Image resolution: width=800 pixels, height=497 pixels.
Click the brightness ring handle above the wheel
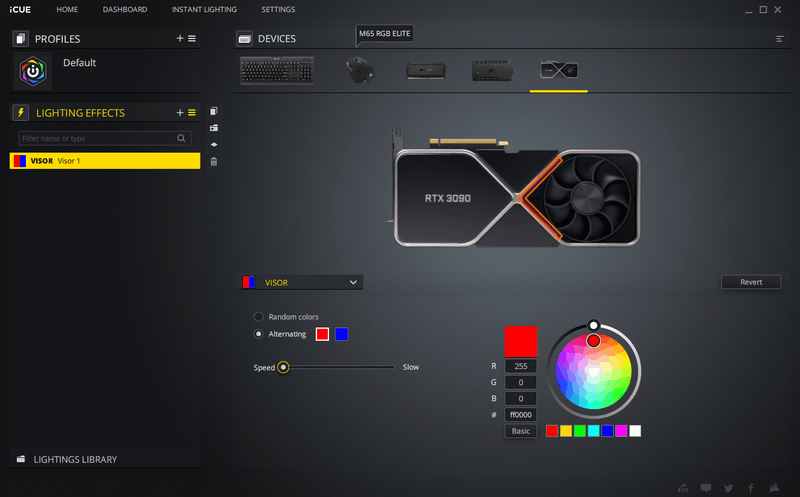pos(593,325)
